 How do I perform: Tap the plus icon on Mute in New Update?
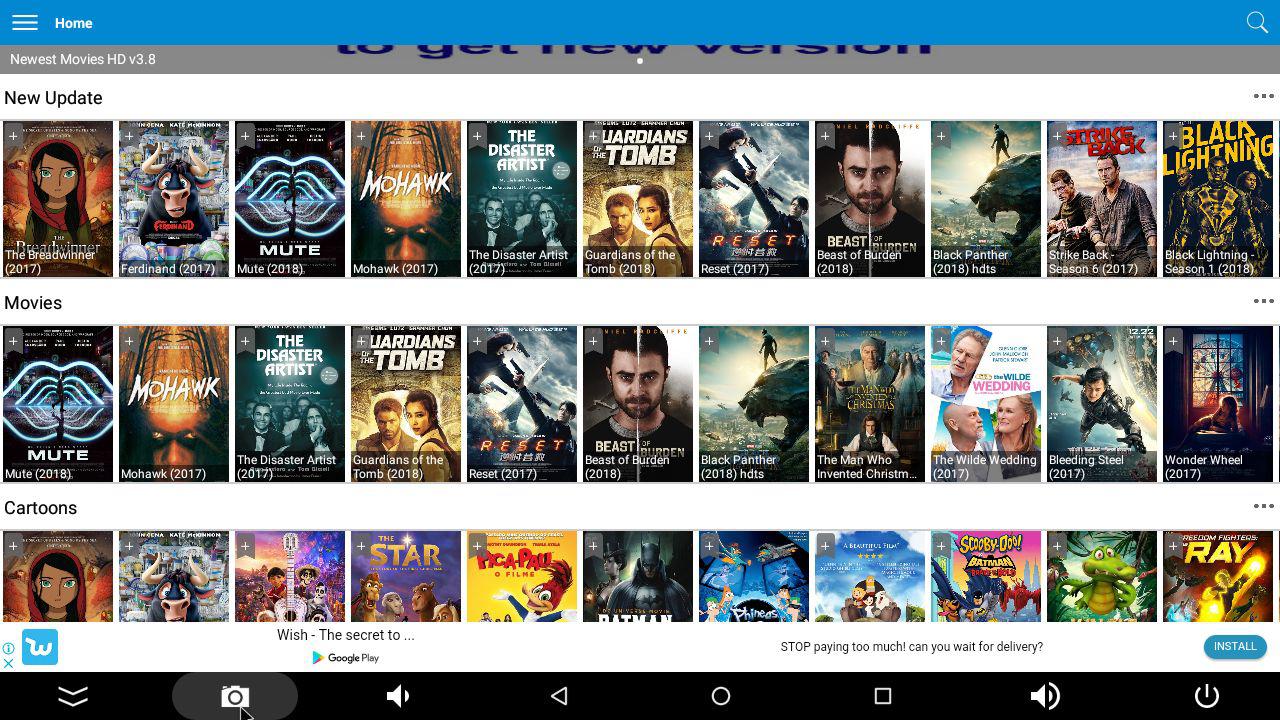[x=245, y=136]
